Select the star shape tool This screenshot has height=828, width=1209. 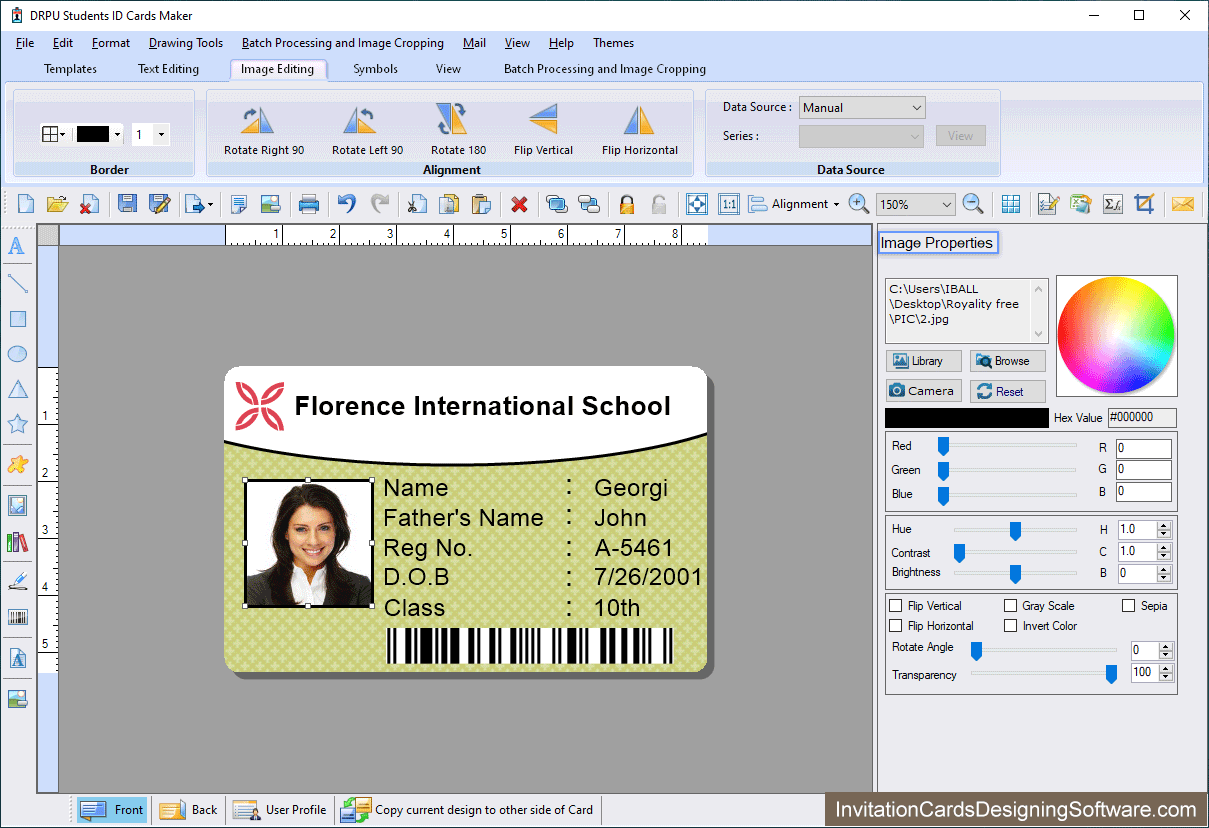point(17,424)
